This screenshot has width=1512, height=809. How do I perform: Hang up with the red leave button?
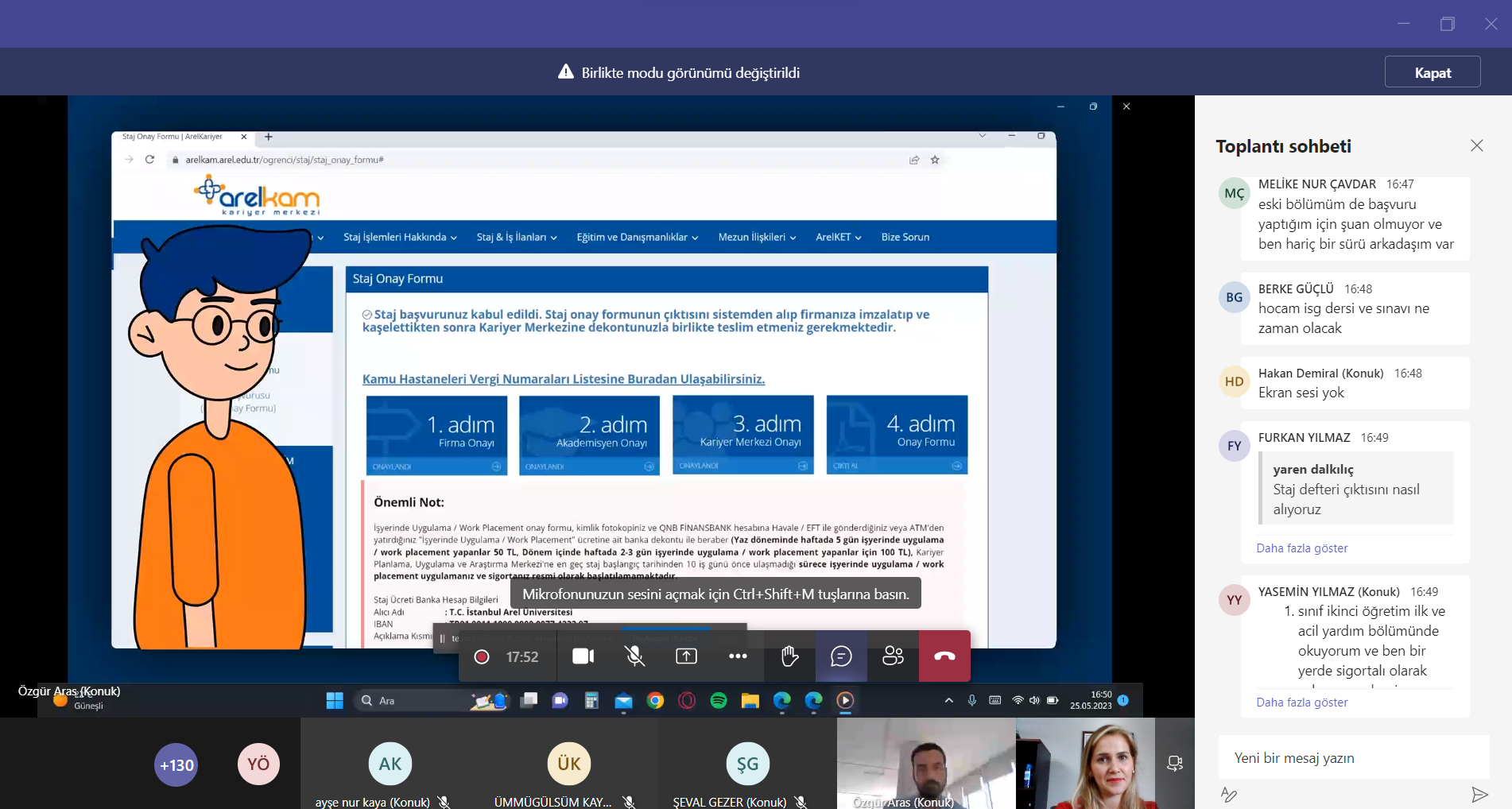[944, 656]
